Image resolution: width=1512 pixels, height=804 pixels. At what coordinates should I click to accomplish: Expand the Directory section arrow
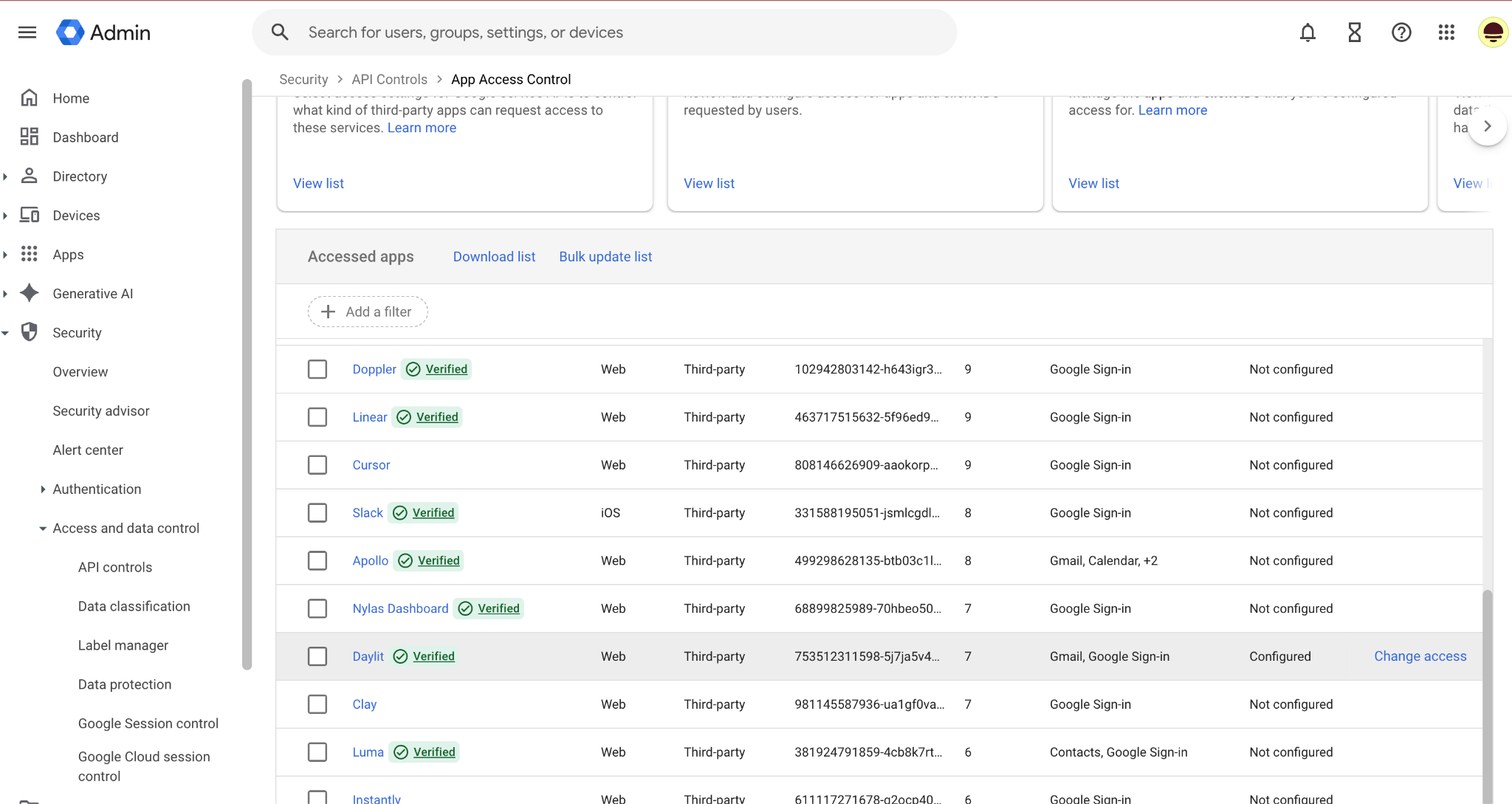point(5,176)
